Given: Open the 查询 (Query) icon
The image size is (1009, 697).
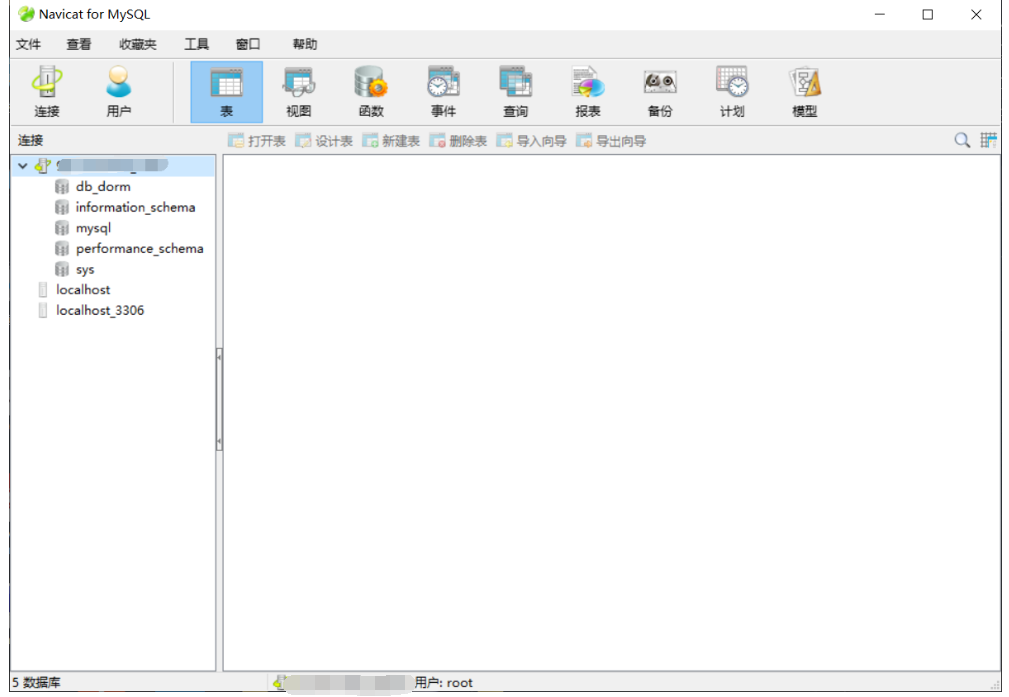Looking at the screenshot, I should coord(514,90).
